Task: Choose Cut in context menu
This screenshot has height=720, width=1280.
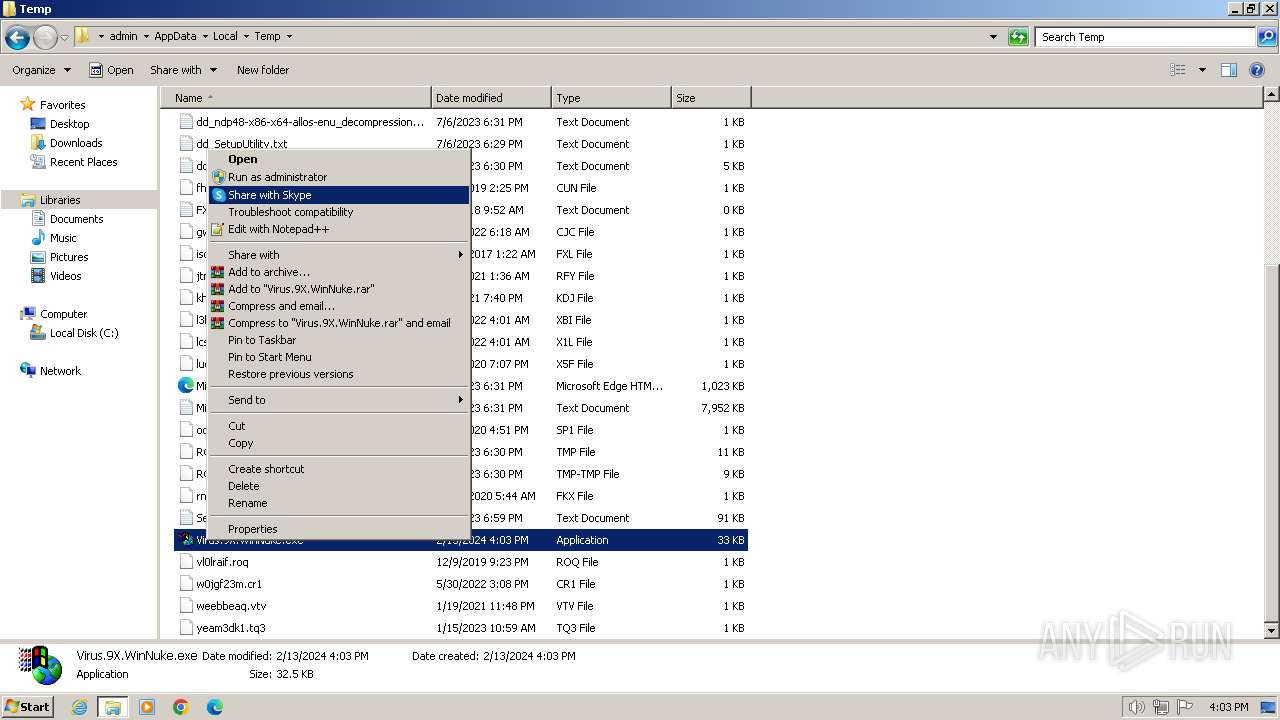Action: [x=338, y=426]
